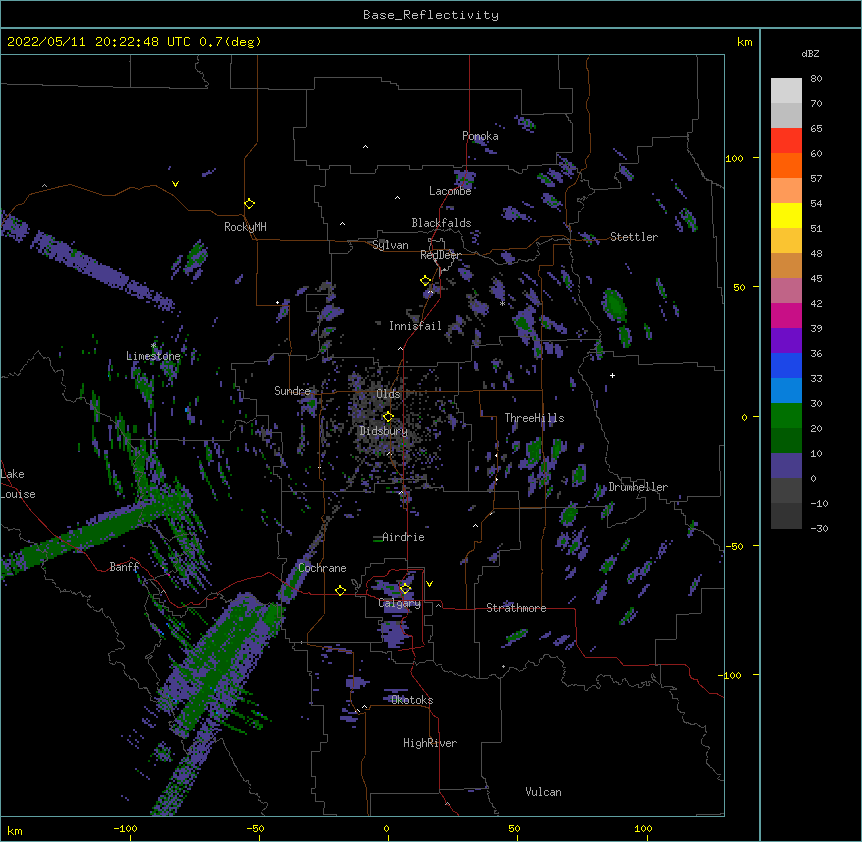Click the 51 dBZ gold legend swatch
Viewport: 862px width, 842px height.
click(x=786, y=240)
